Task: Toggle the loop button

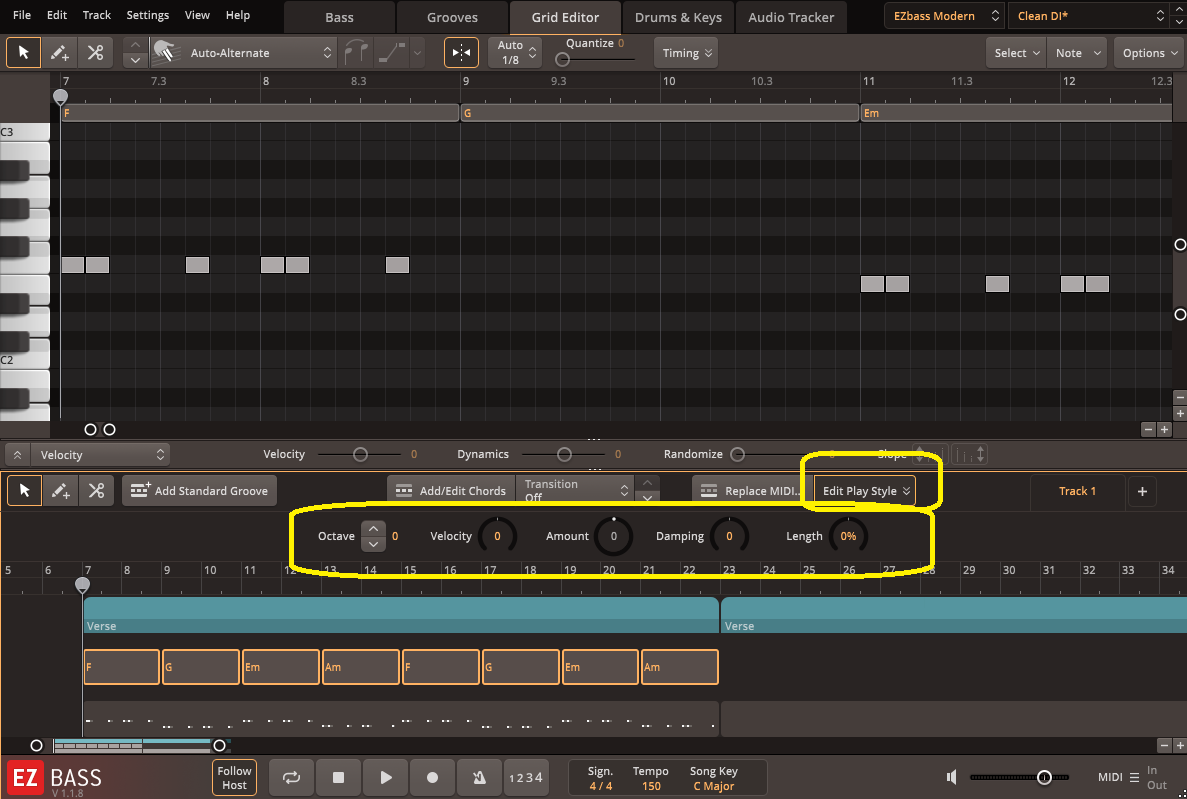Action: pyautogui.click(x=291, y=777)
